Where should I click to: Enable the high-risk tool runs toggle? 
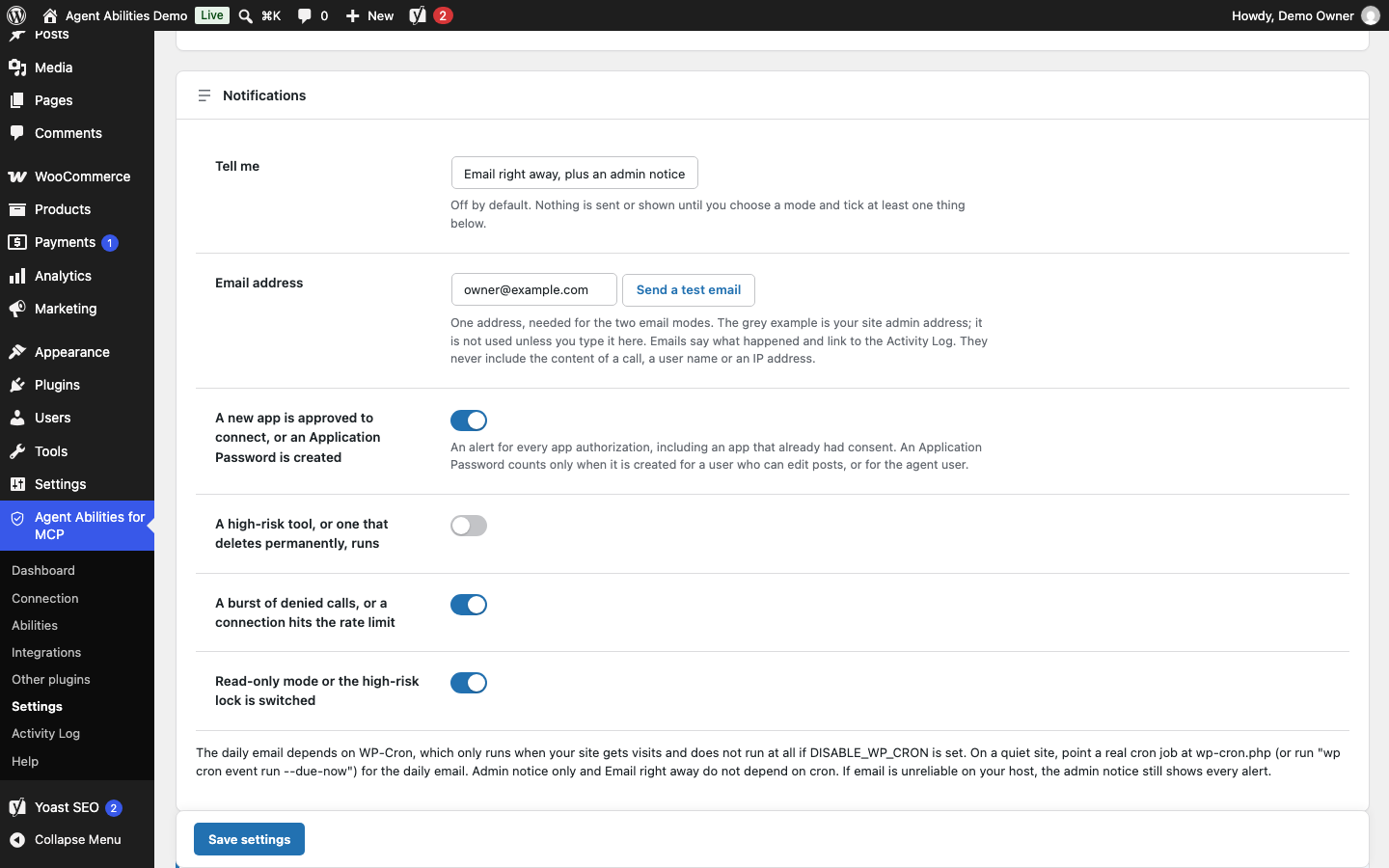pyautogui.click(x=469, y=526)
